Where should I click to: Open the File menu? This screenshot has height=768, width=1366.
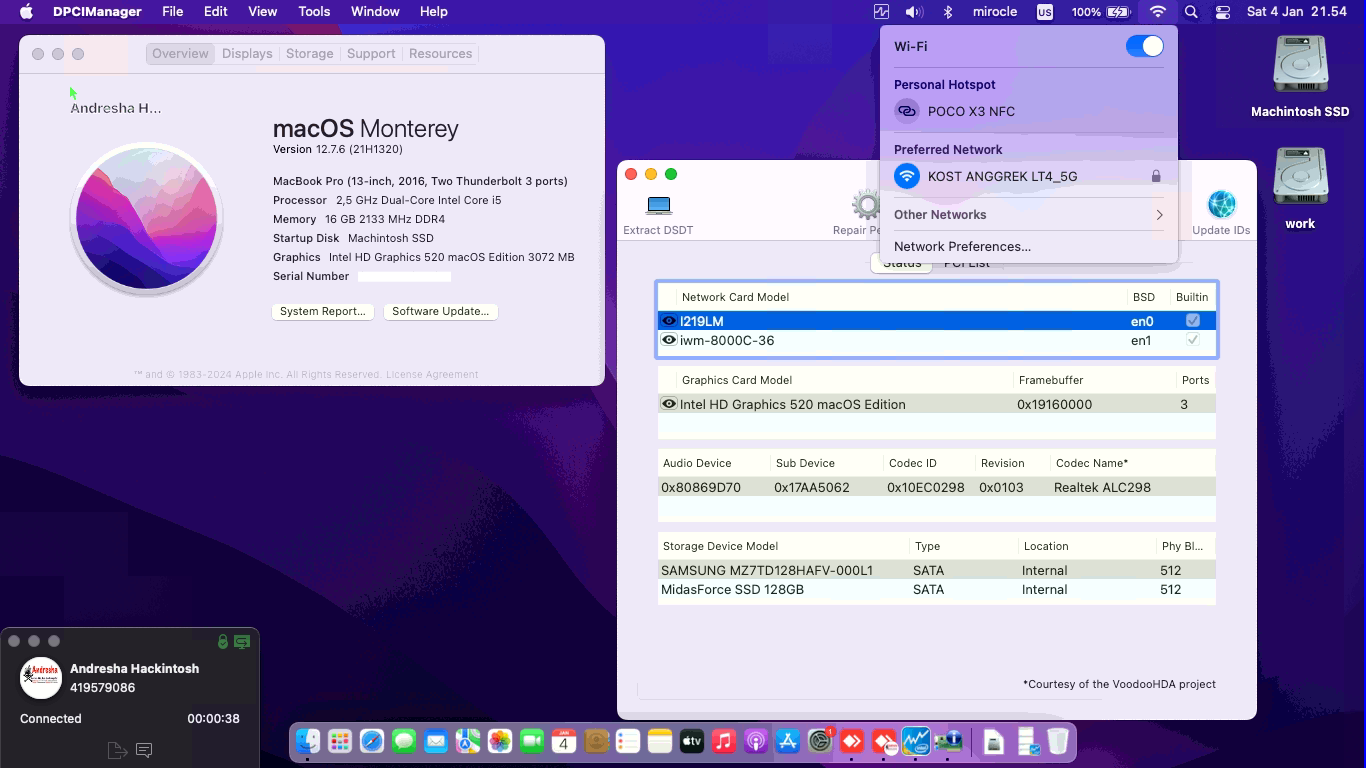(173, 12)
